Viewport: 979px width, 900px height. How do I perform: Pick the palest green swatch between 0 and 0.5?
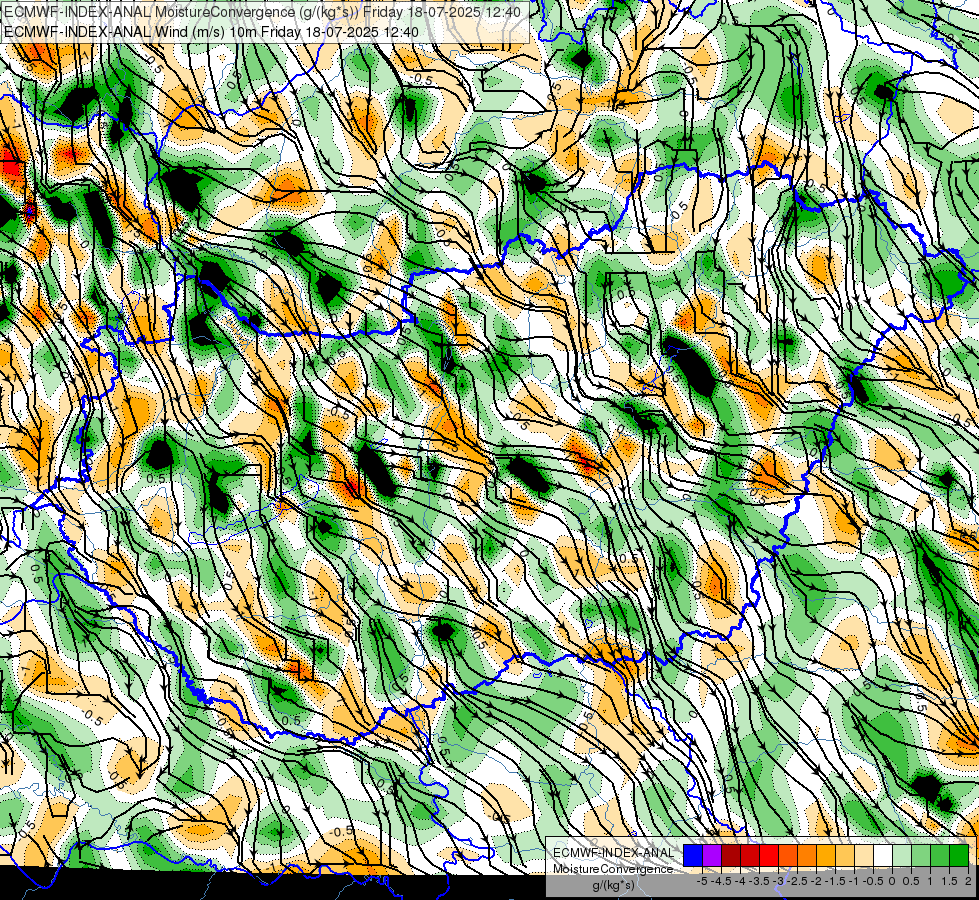click(902, 855)
